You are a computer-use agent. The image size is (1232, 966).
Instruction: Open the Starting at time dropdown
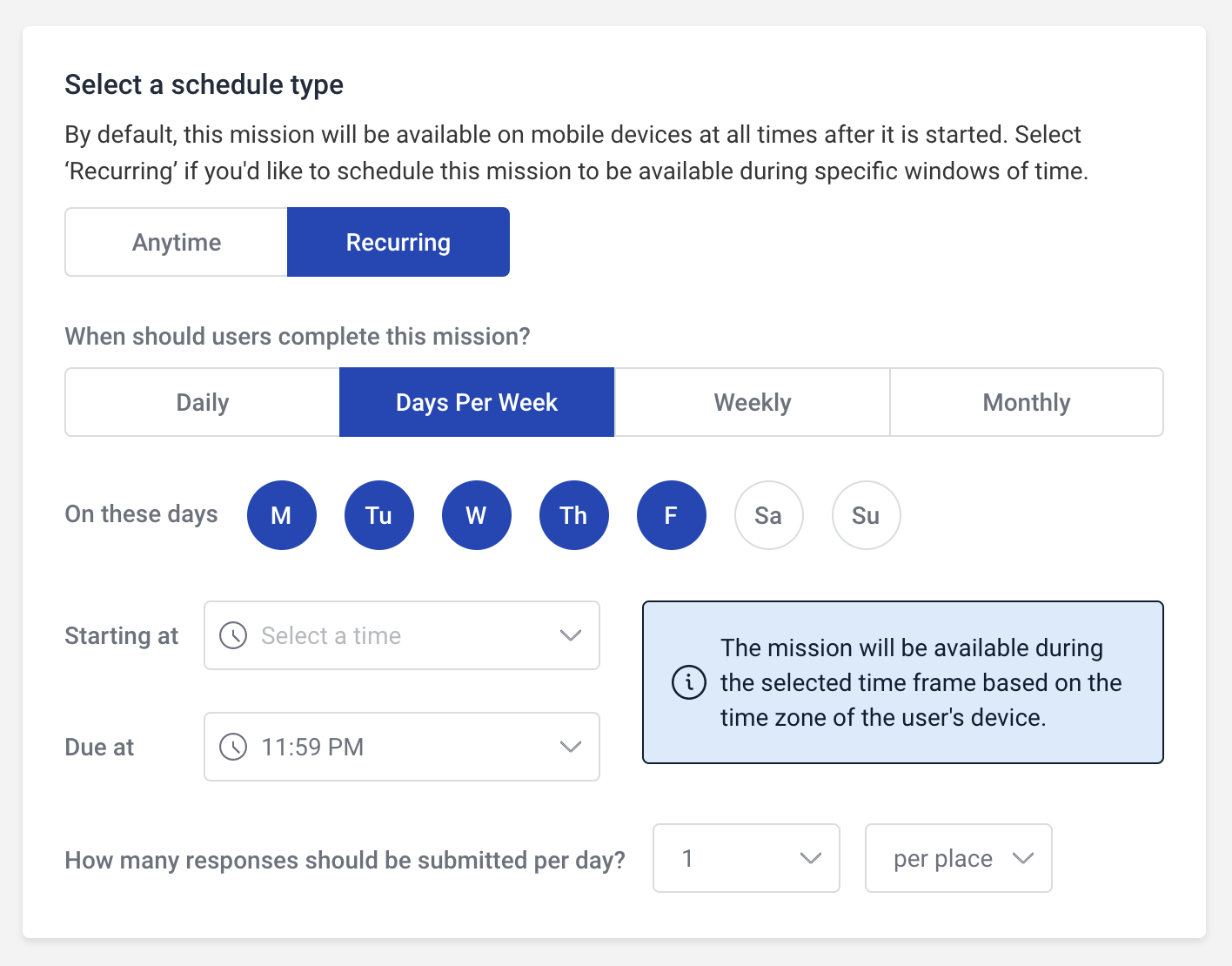(402, 635)
